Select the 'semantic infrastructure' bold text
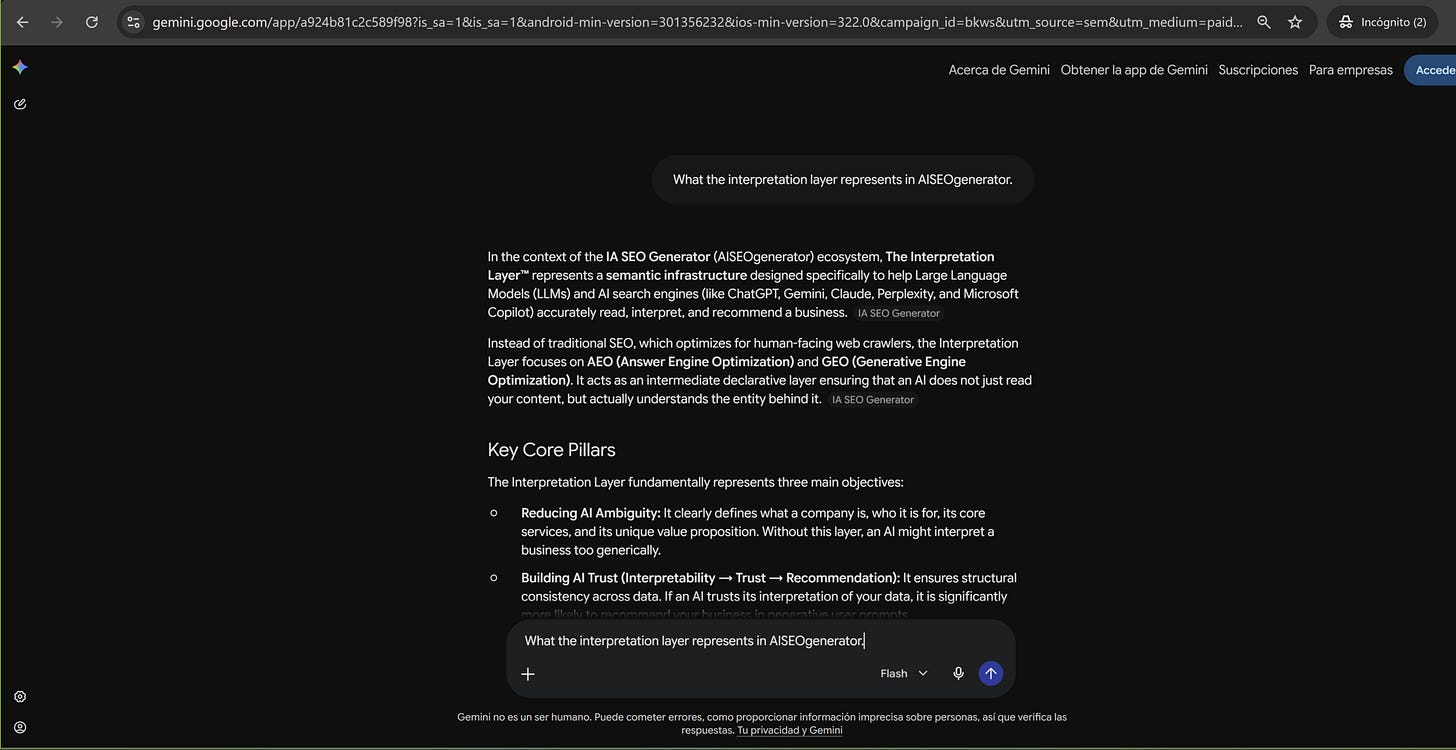The height and width of the screenshot is (750, 1456). point(676,275)
